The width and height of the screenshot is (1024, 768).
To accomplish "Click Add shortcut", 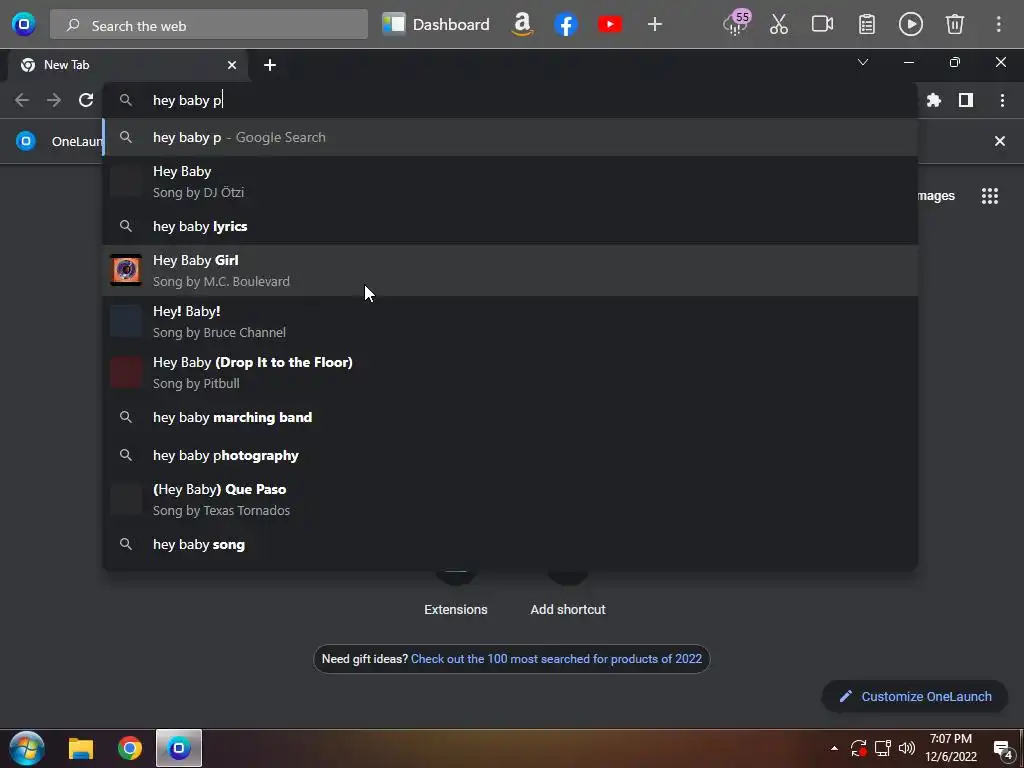I will (x=568, y=609).
